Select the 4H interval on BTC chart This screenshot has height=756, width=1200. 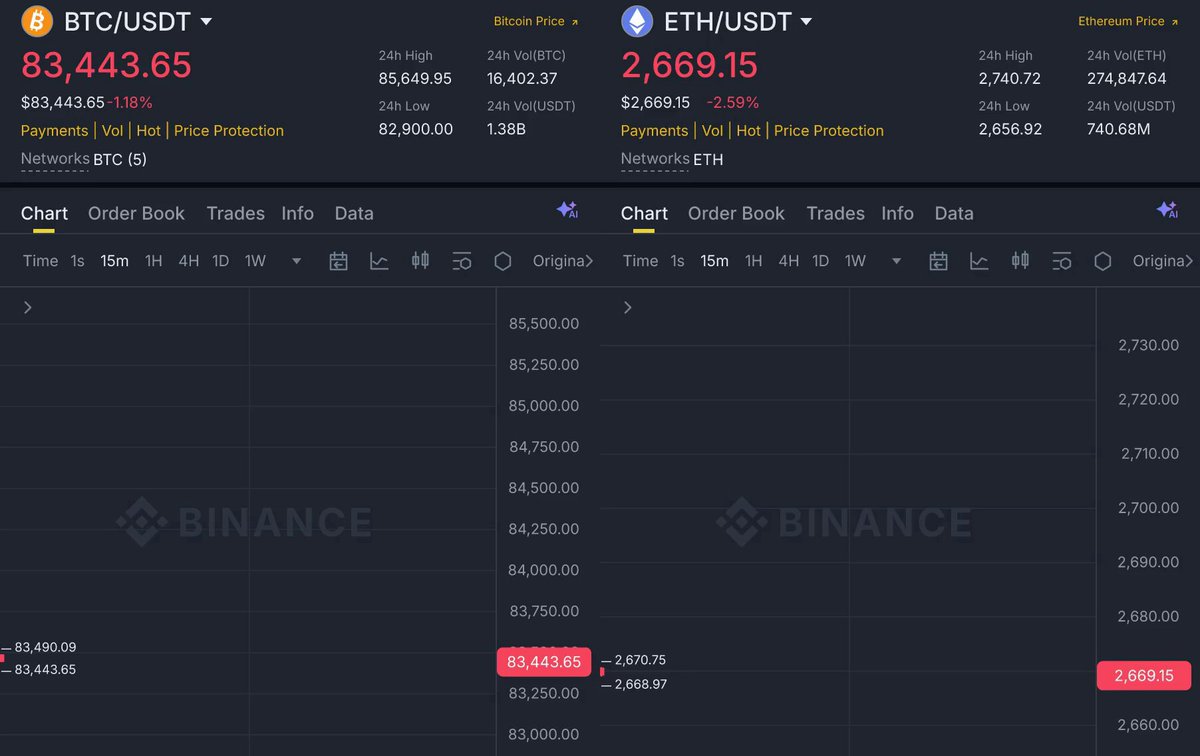point(189,261)
